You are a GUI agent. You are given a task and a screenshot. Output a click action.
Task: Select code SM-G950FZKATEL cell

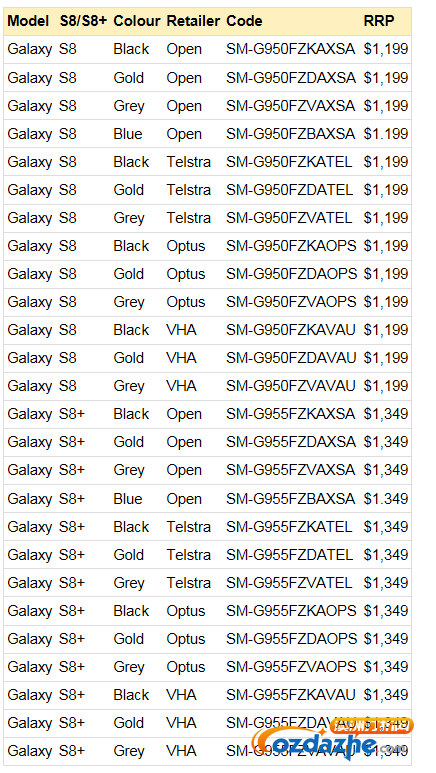[289, 162]
